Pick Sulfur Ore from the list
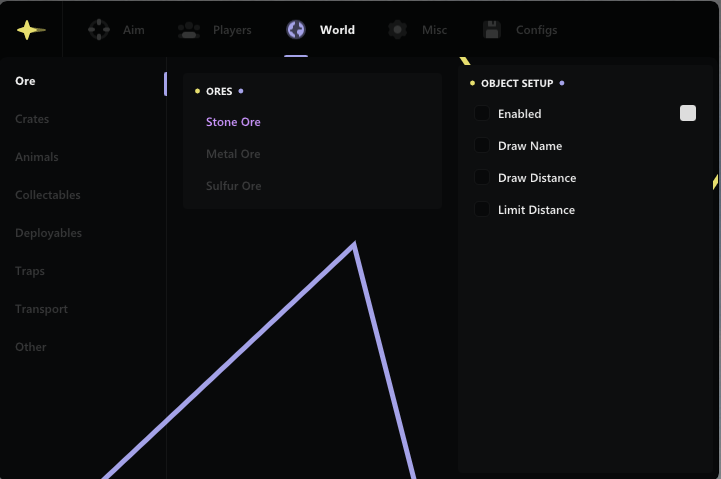The height and width of the screenshot is (479, 721). pos(234,186)
